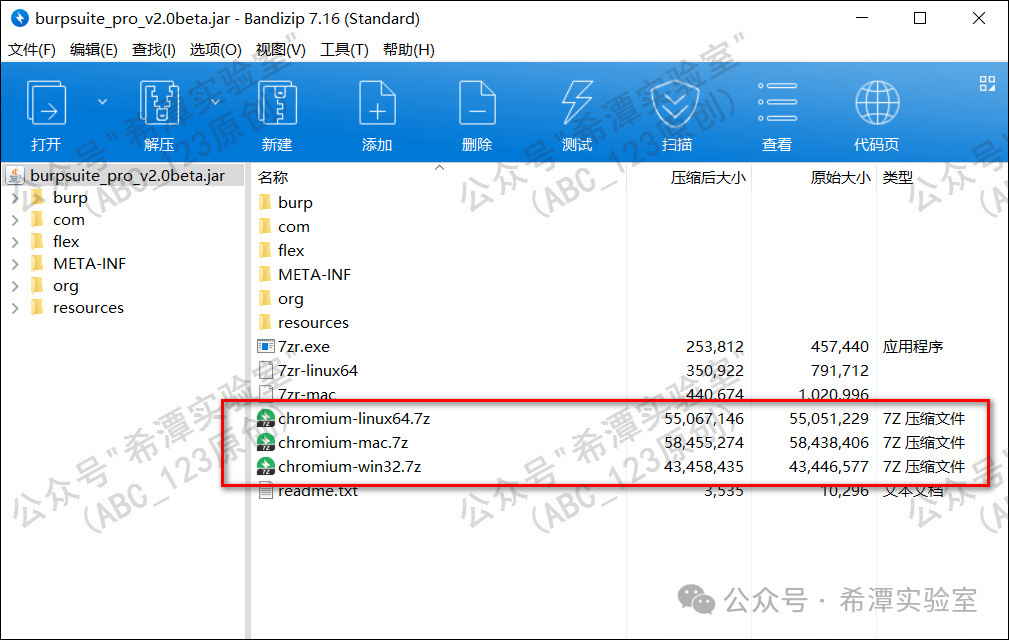This screenshot has width=1009, height=640.
Task: Maximize the Bandizip window
Action: pos(920,18)
